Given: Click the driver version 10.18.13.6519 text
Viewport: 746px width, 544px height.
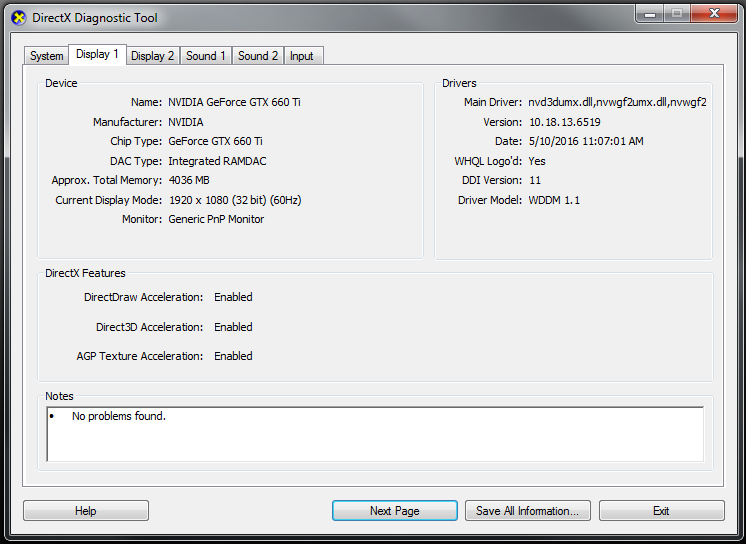Looking at the screenshot, I should click(566, 122).
